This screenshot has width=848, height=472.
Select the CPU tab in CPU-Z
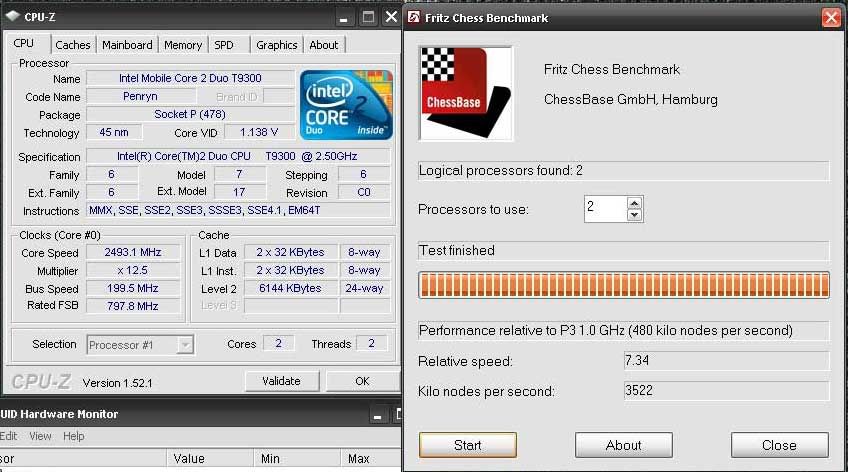(24, 43)
